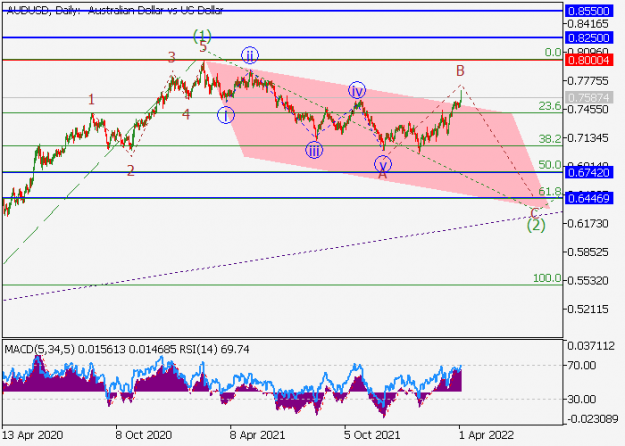Click the 0.037112 indicator scale value
Image resolution: width=625 pixels, height=446 pixels.
pos(591,346)
